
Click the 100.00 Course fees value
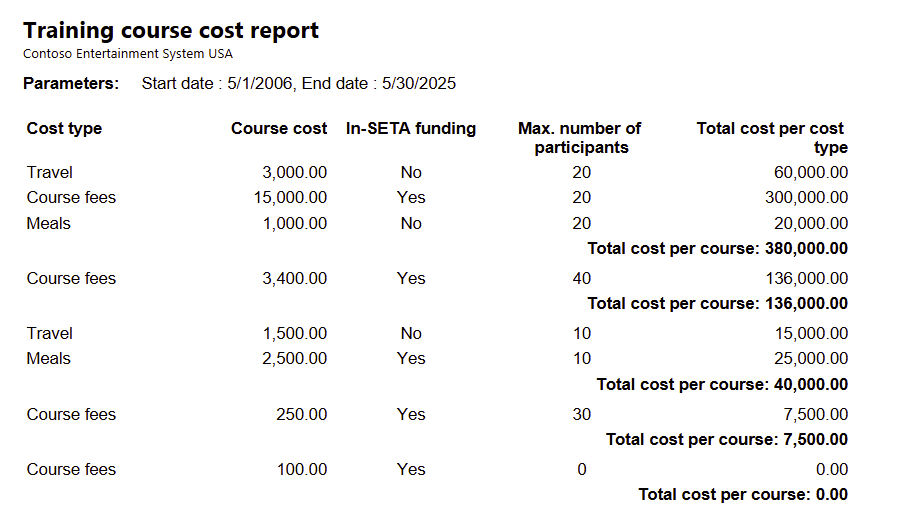tap(302, 470)
